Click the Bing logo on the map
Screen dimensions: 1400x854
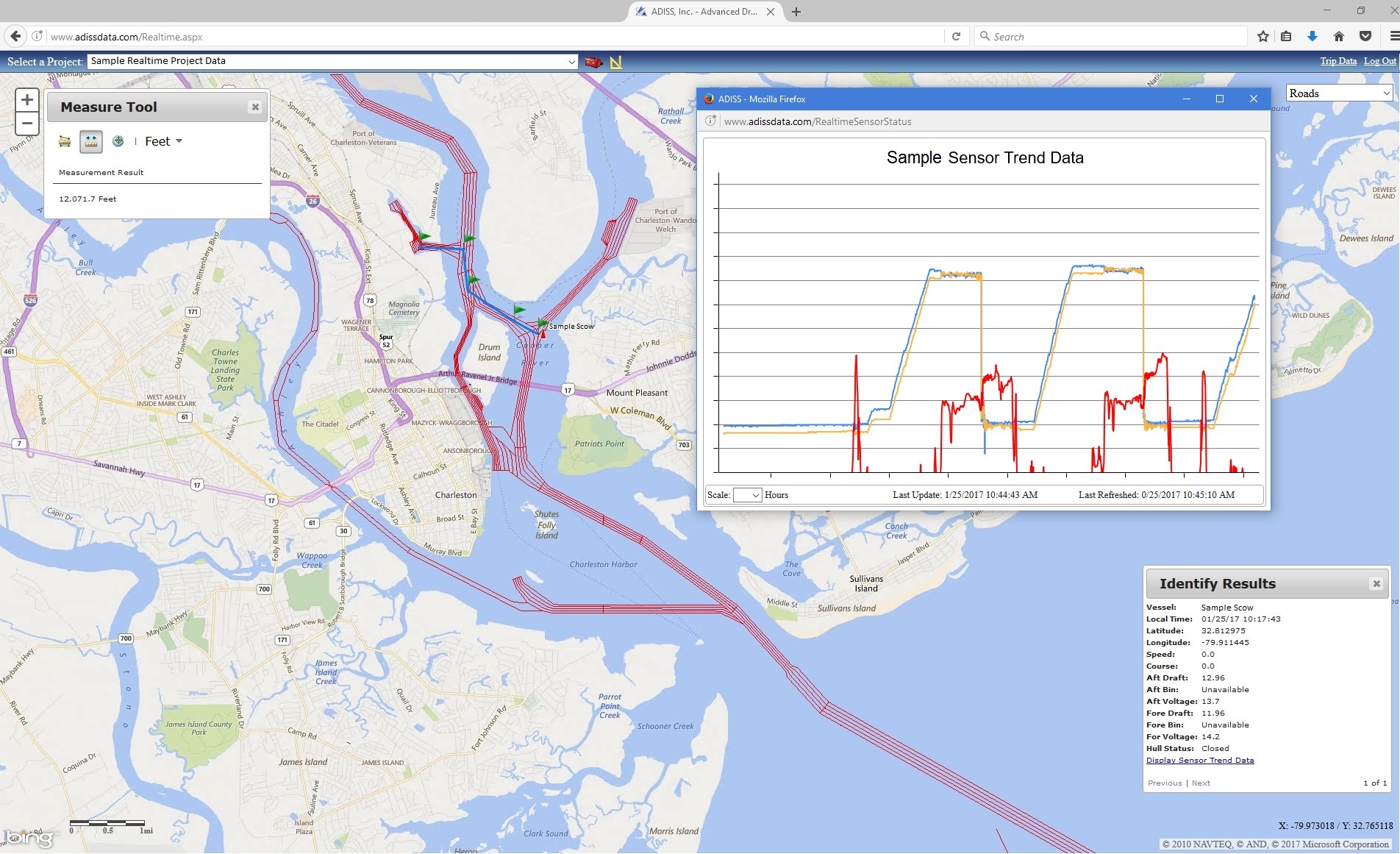[29, 838]
